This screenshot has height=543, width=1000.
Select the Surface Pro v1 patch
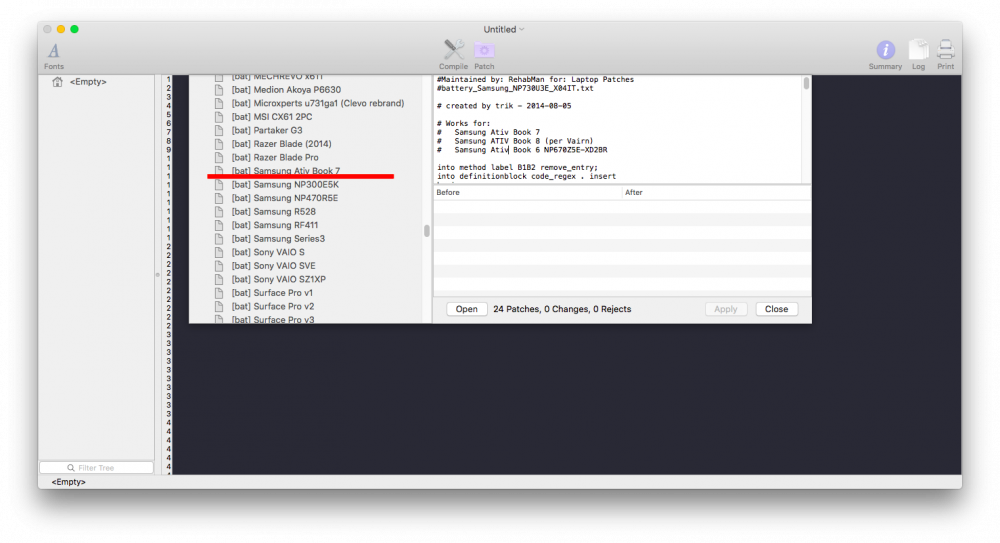272,293
